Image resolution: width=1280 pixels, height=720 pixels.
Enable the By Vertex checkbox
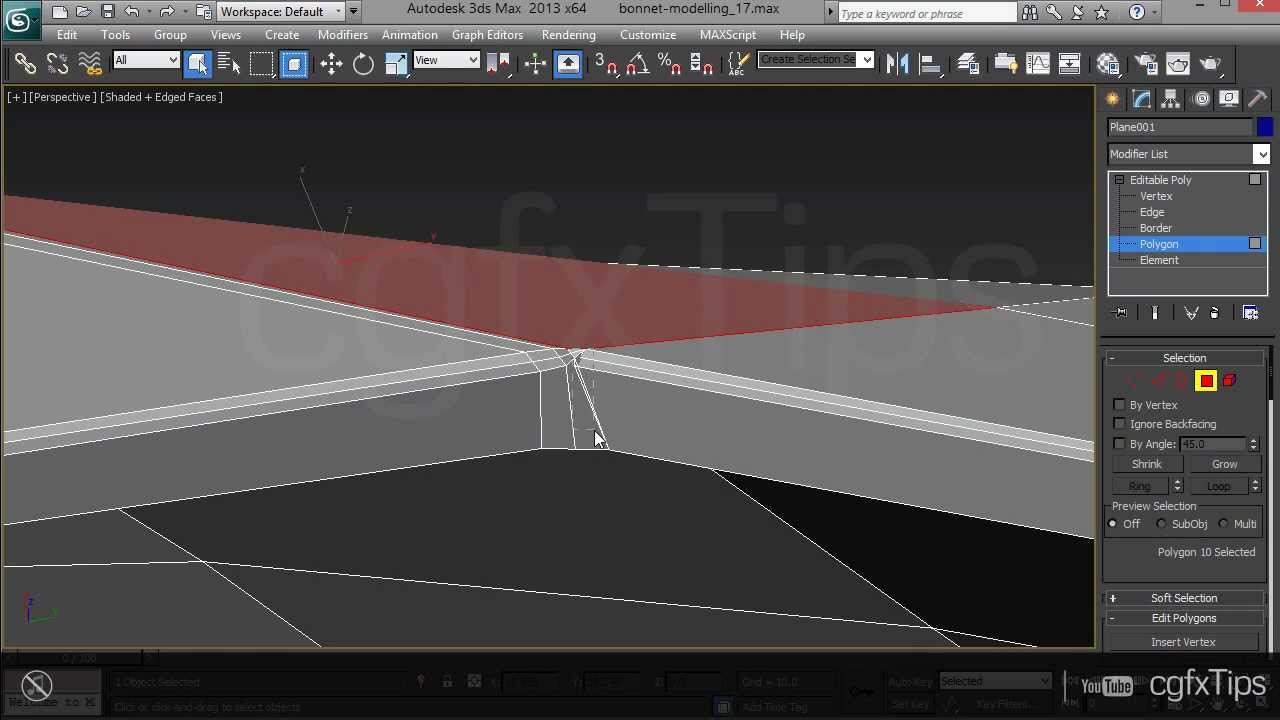[1119, 405]
